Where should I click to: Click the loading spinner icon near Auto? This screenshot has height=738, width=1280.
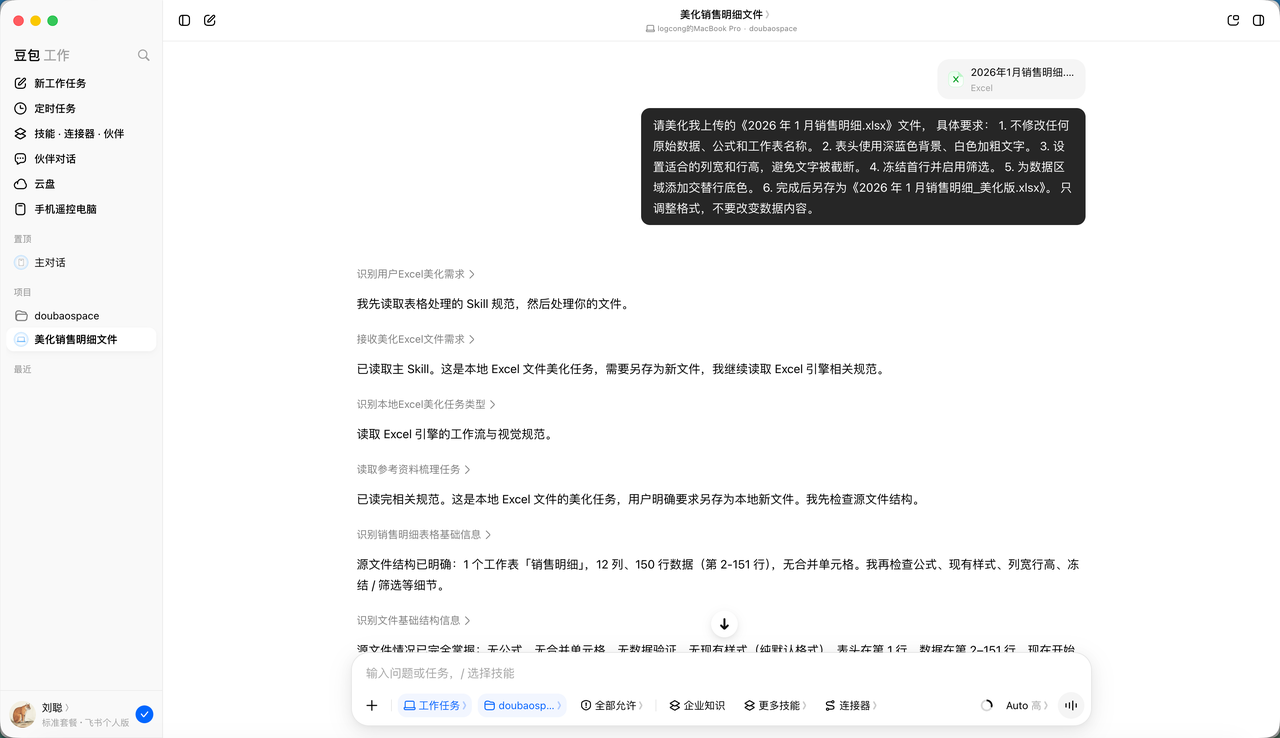click(987, 705)
